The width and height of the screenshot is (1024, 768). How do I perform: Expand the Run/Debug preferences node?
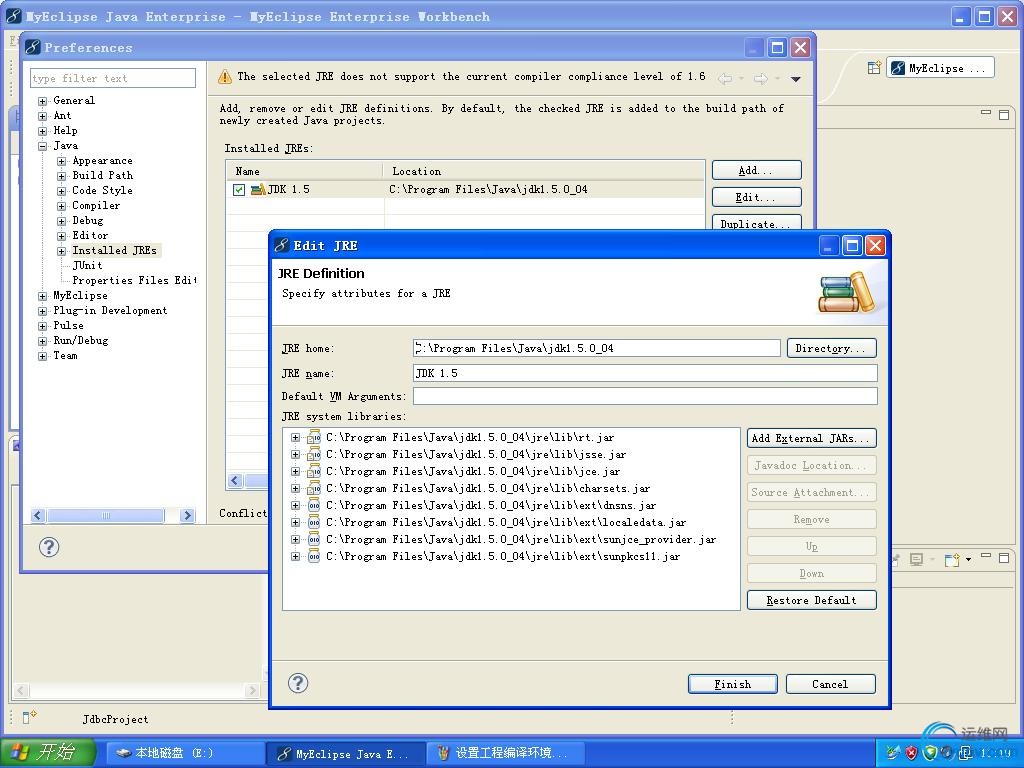click(x=42, y=341)
